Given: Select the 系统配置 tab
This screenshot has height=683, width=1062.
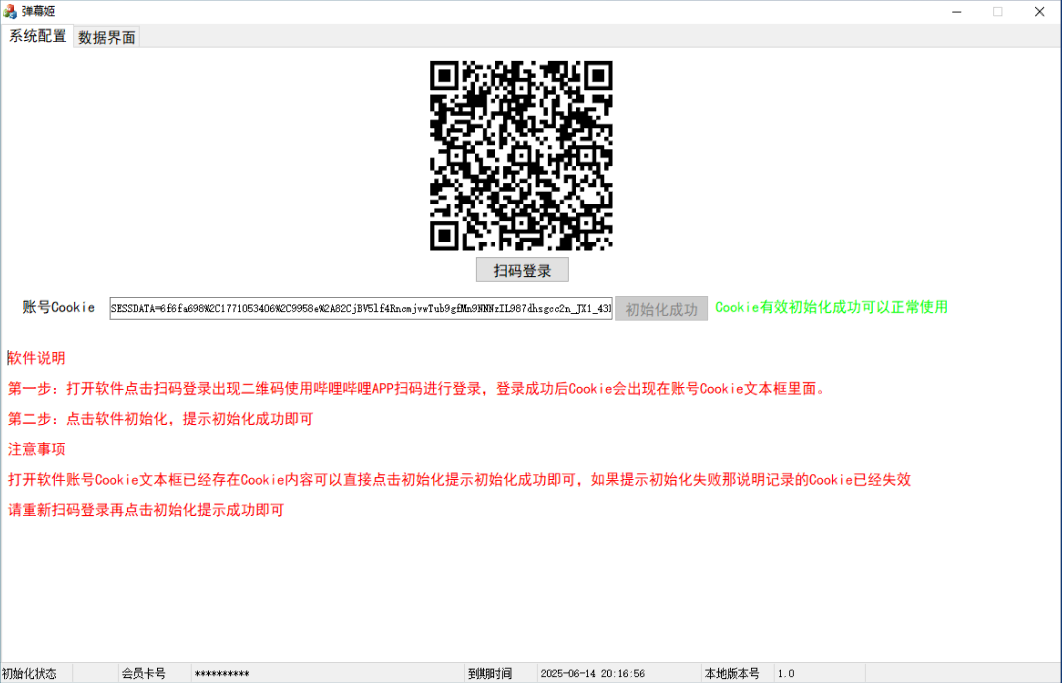Looking at the screenshot, I should (x=37, y=36).
